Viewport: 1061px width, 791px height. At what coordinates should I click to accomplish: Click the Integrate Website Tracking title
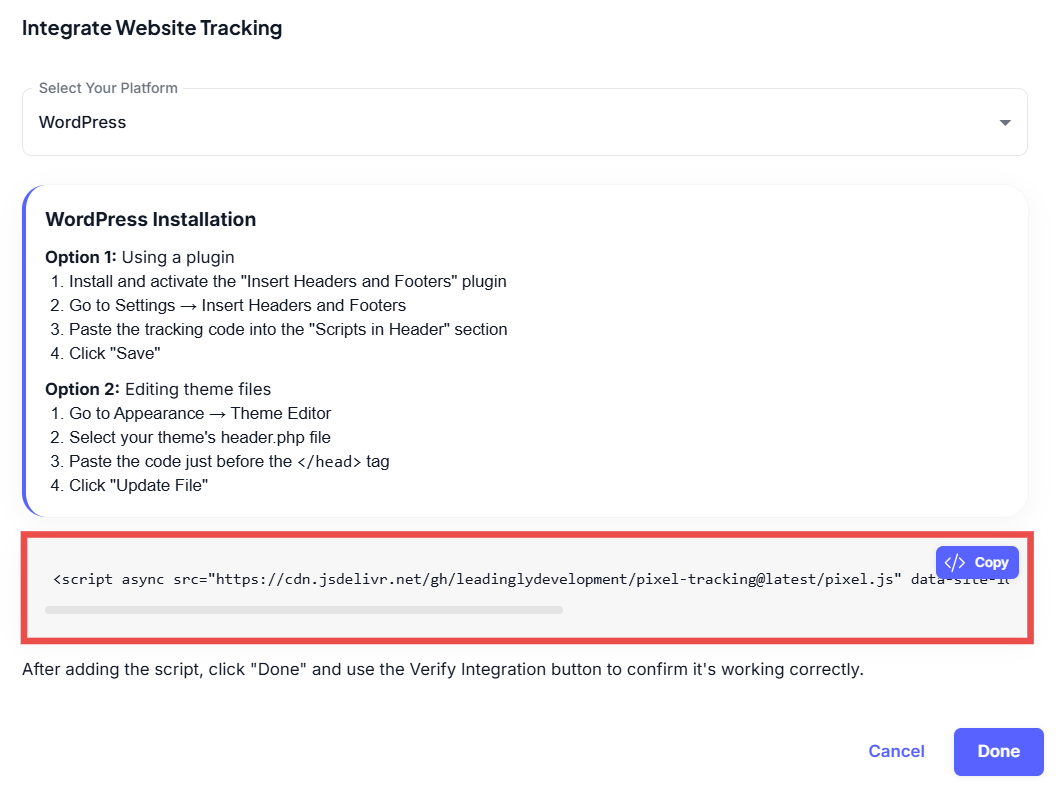(152, 28)
